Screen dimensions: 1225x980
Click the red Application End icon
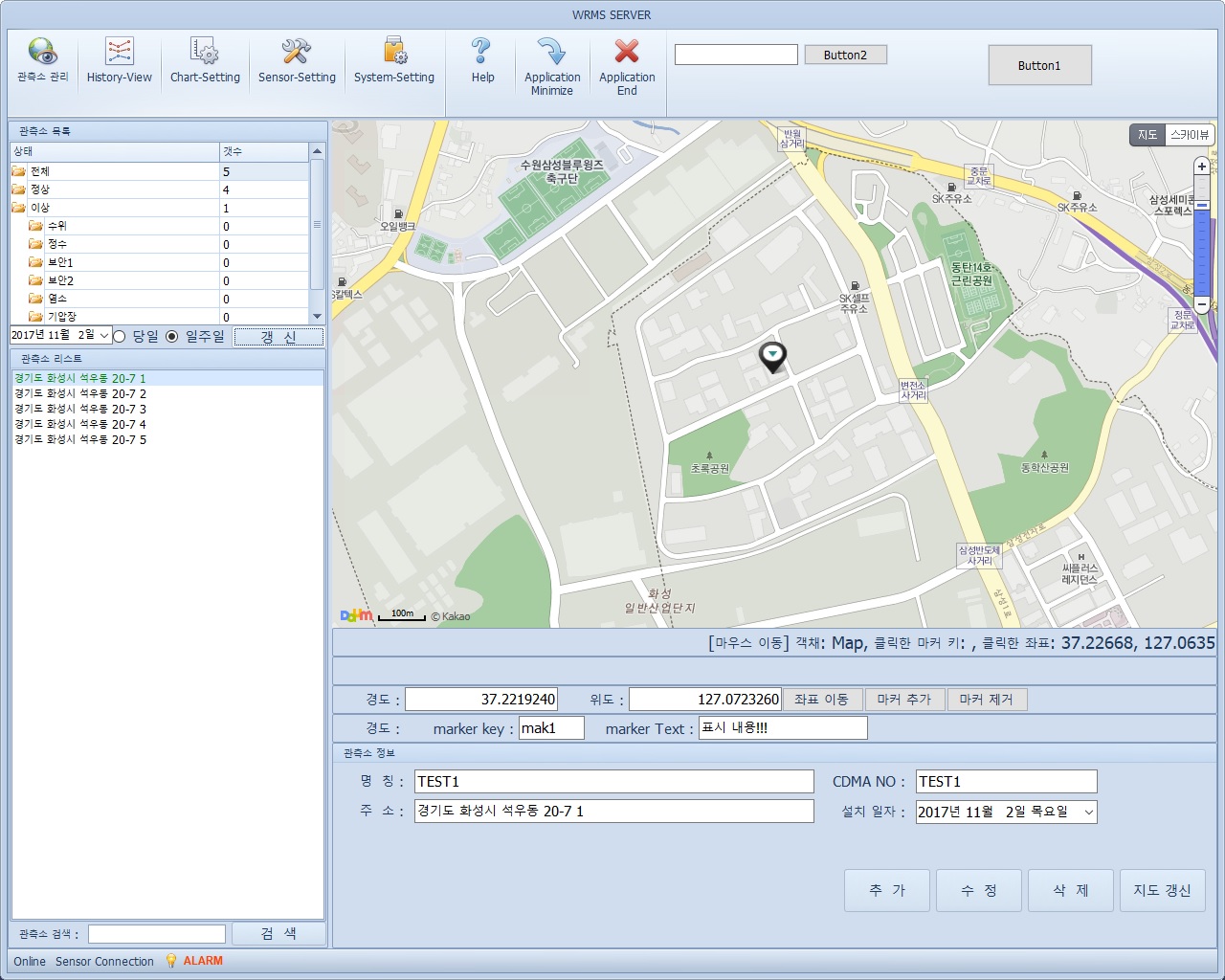(627, 65)
